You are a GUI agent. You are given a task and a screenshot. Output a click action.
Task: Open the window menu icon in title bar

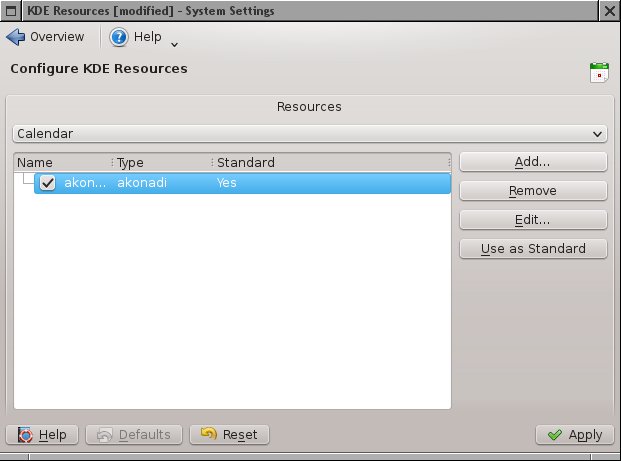(11, 11)
